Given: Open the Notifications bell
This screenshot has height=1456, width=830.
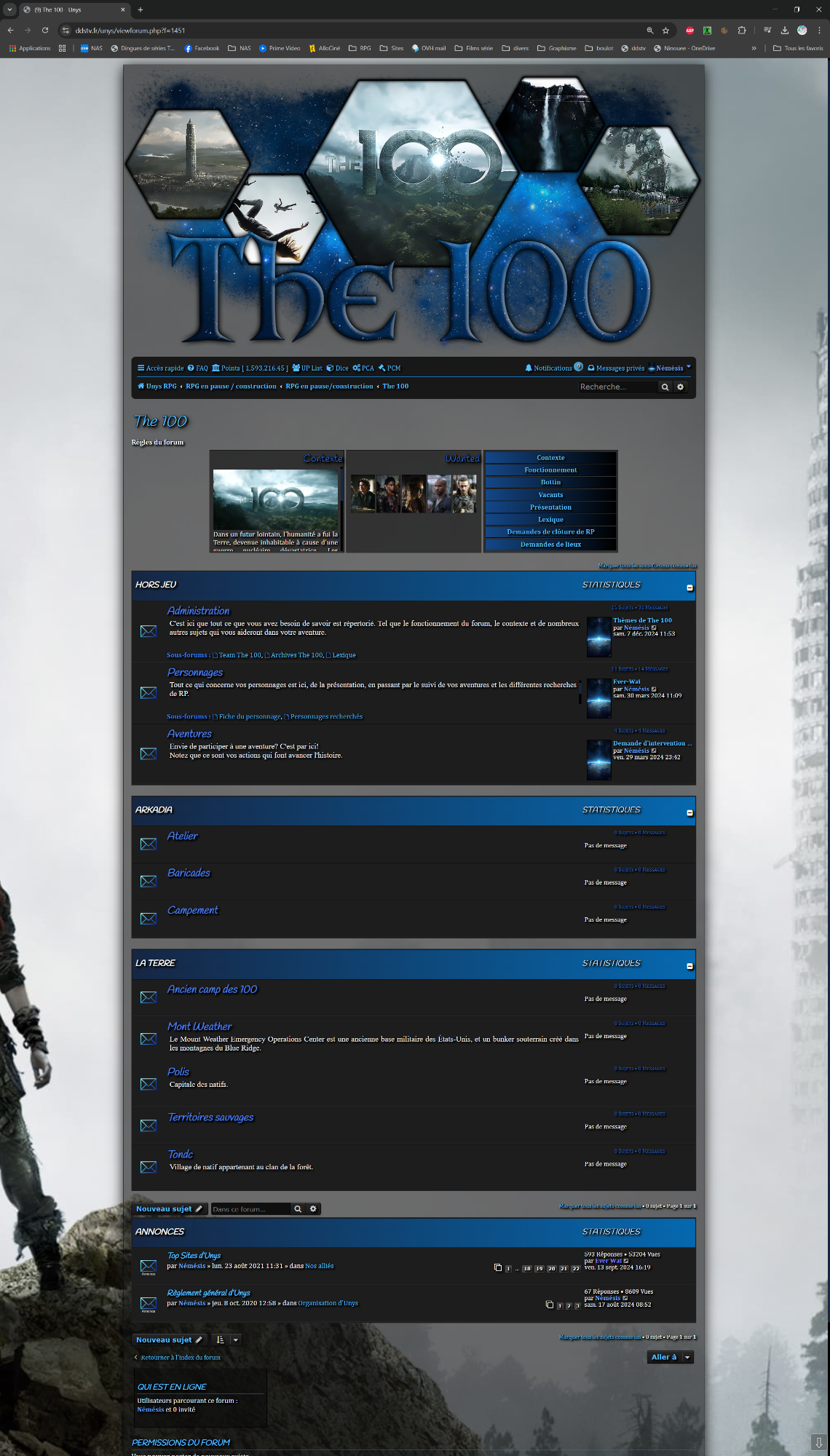Looking at the screenshot, I should [x=549, y=368].
